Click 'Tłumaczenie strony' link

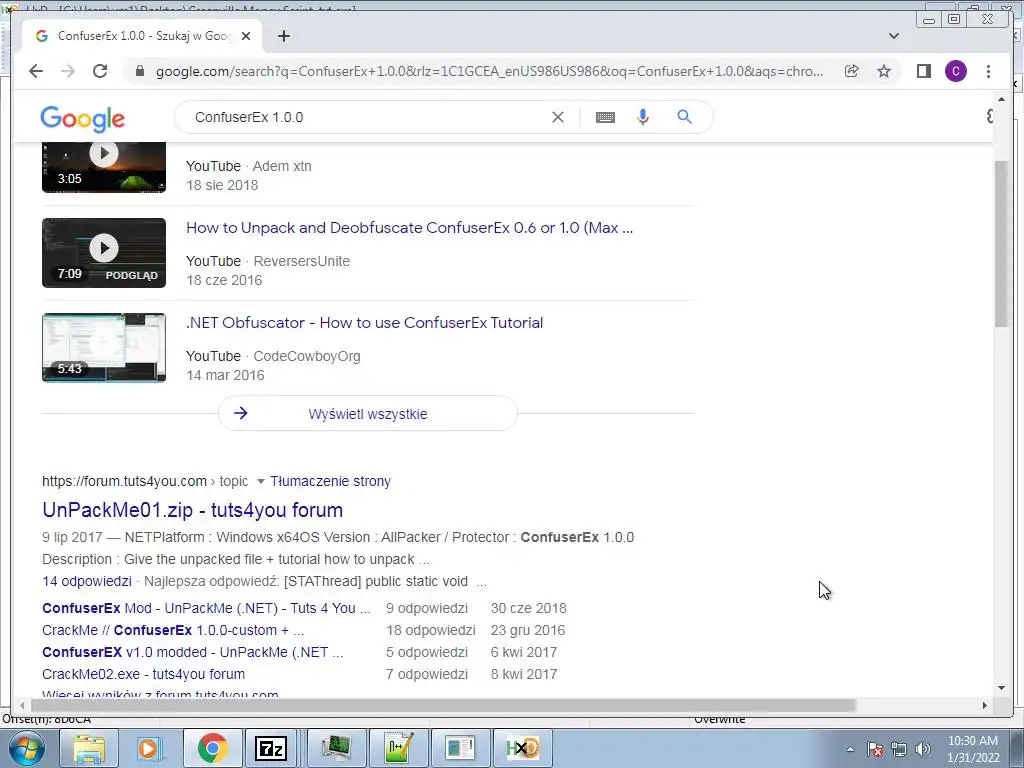coord(330,481)
